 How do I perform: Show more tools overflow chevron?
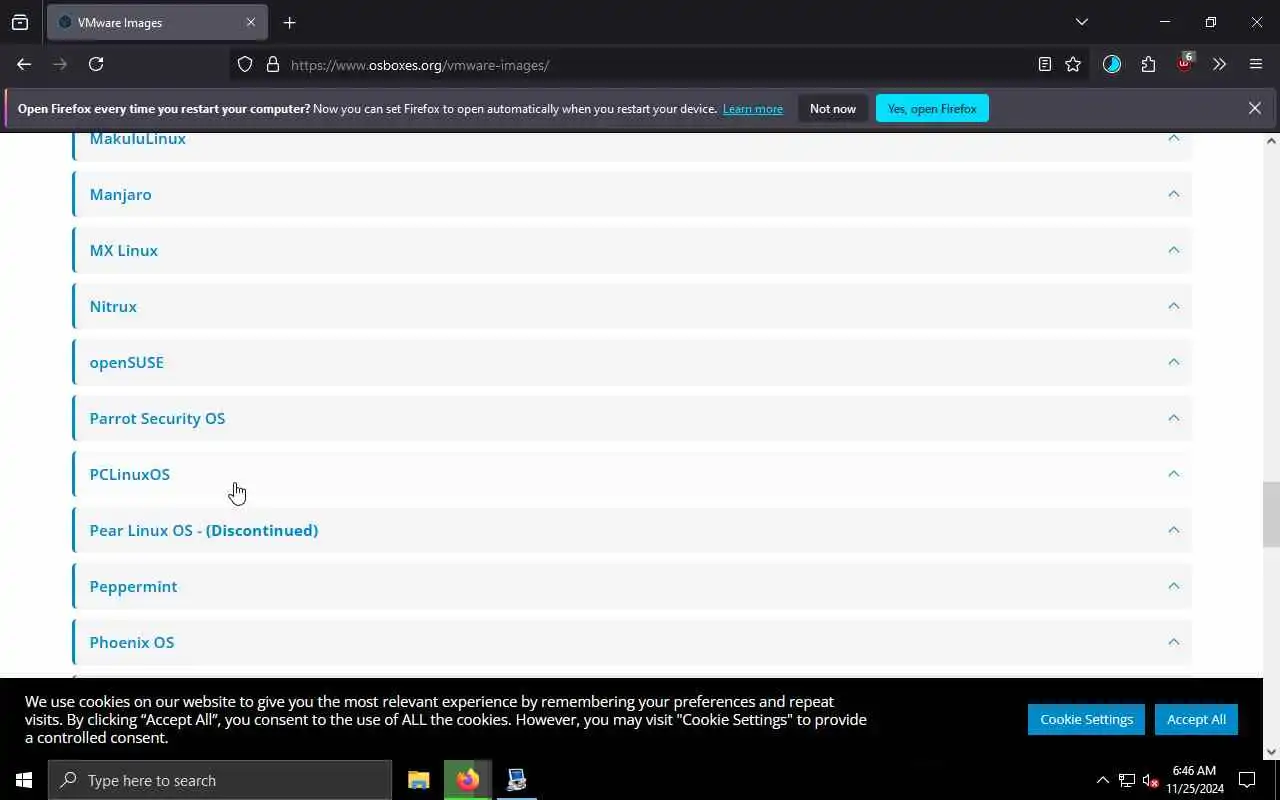click(1219, 64)
